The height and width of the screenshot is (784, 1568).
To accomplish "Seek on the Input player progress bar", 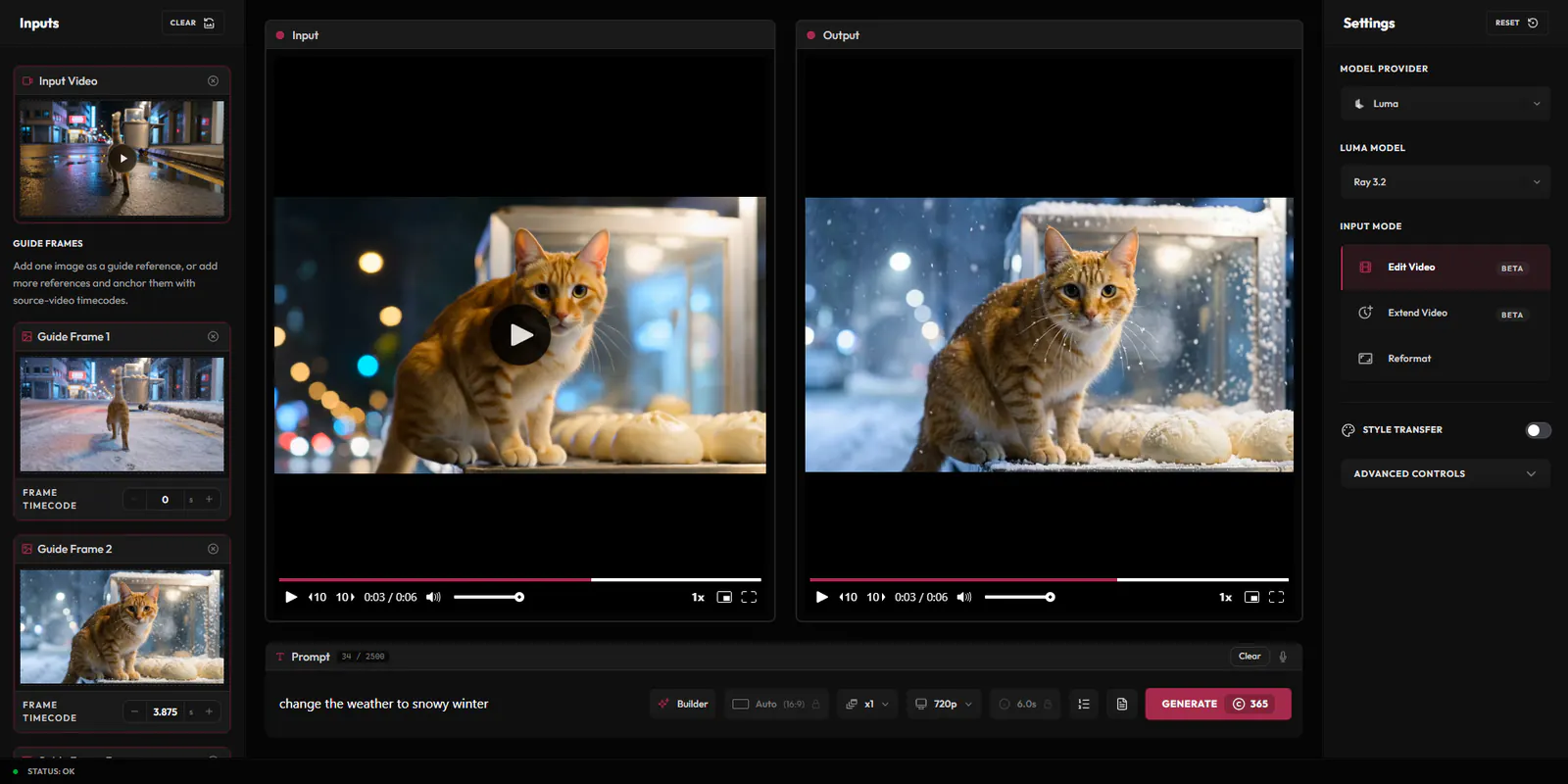I will coord(520,579).
